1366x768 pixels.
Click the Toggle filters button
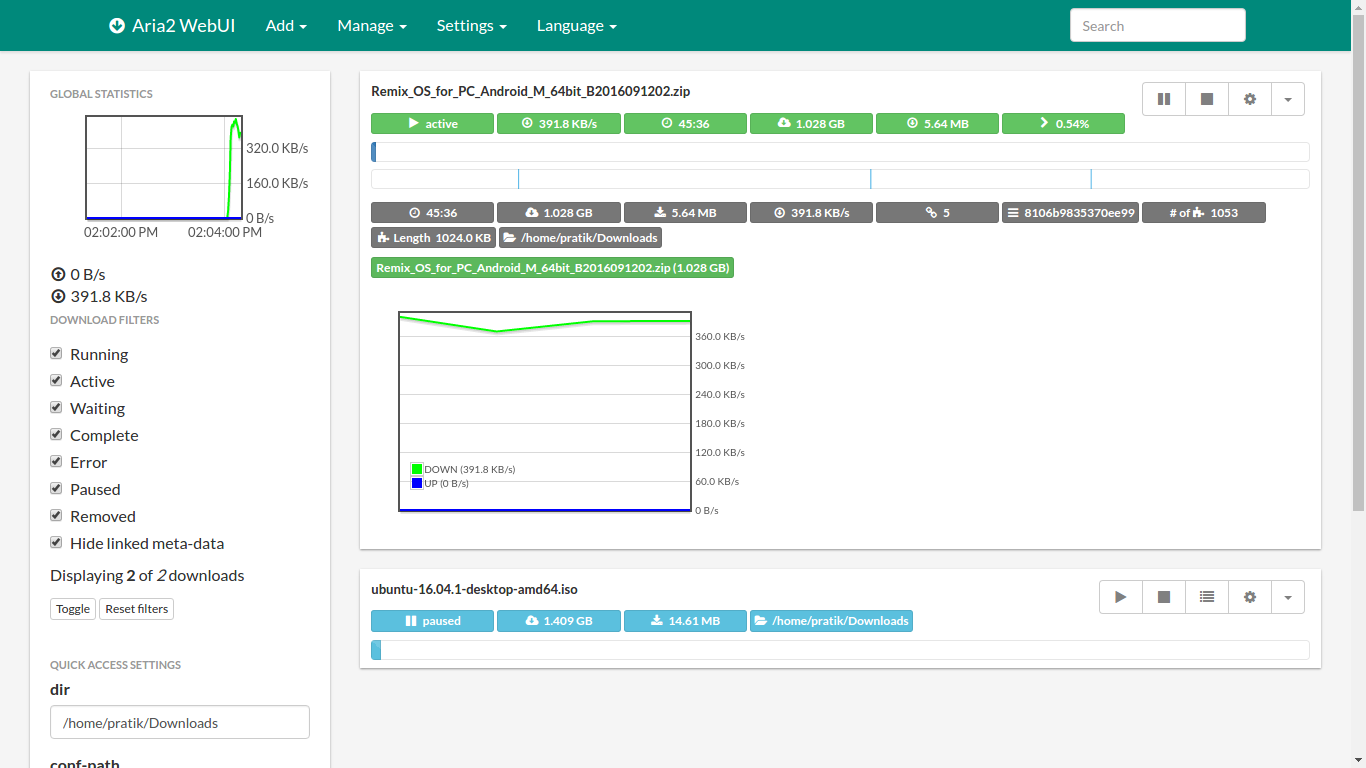[x=73, y=609]
